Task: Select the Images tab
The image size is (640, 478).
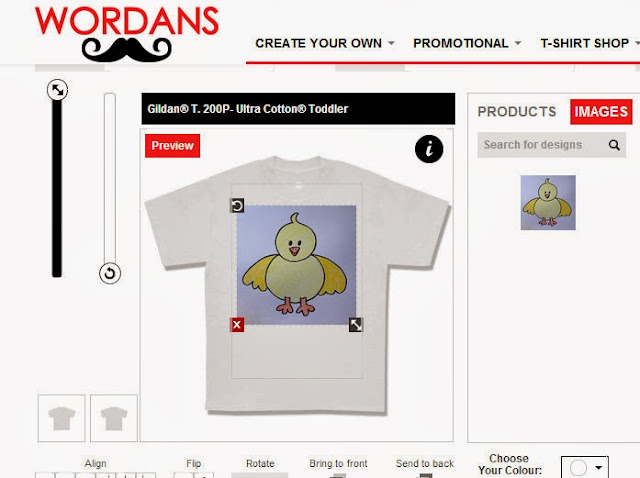Action: click(601, 111)
